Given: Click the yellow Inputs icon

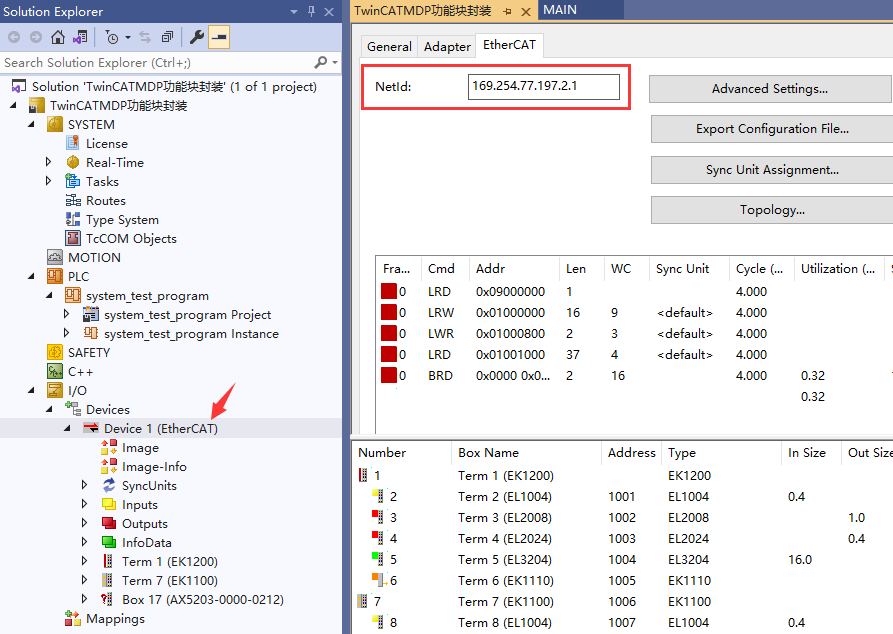Looking at the screenshot, I should coord(109,504).
